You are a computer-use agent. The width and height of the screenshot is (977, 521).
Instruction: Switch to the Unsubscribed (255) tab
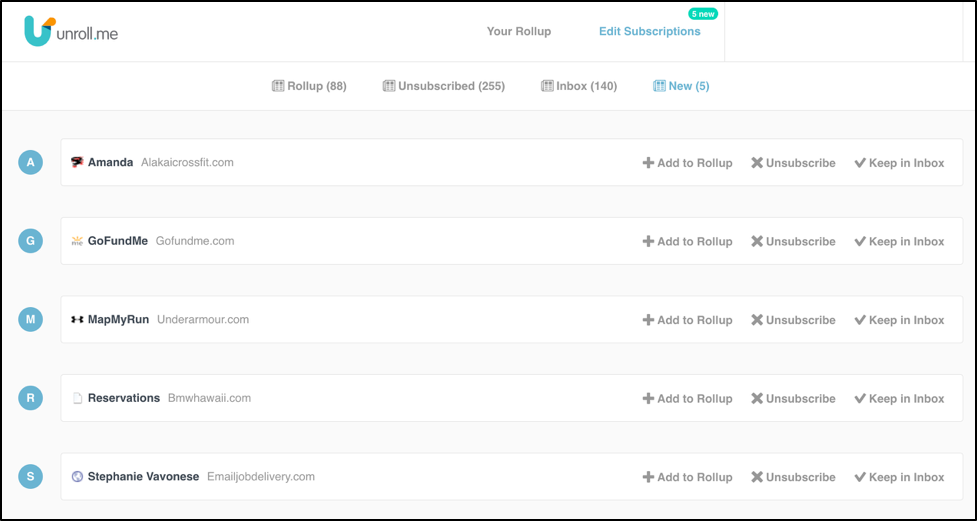(x=443, y=86)
